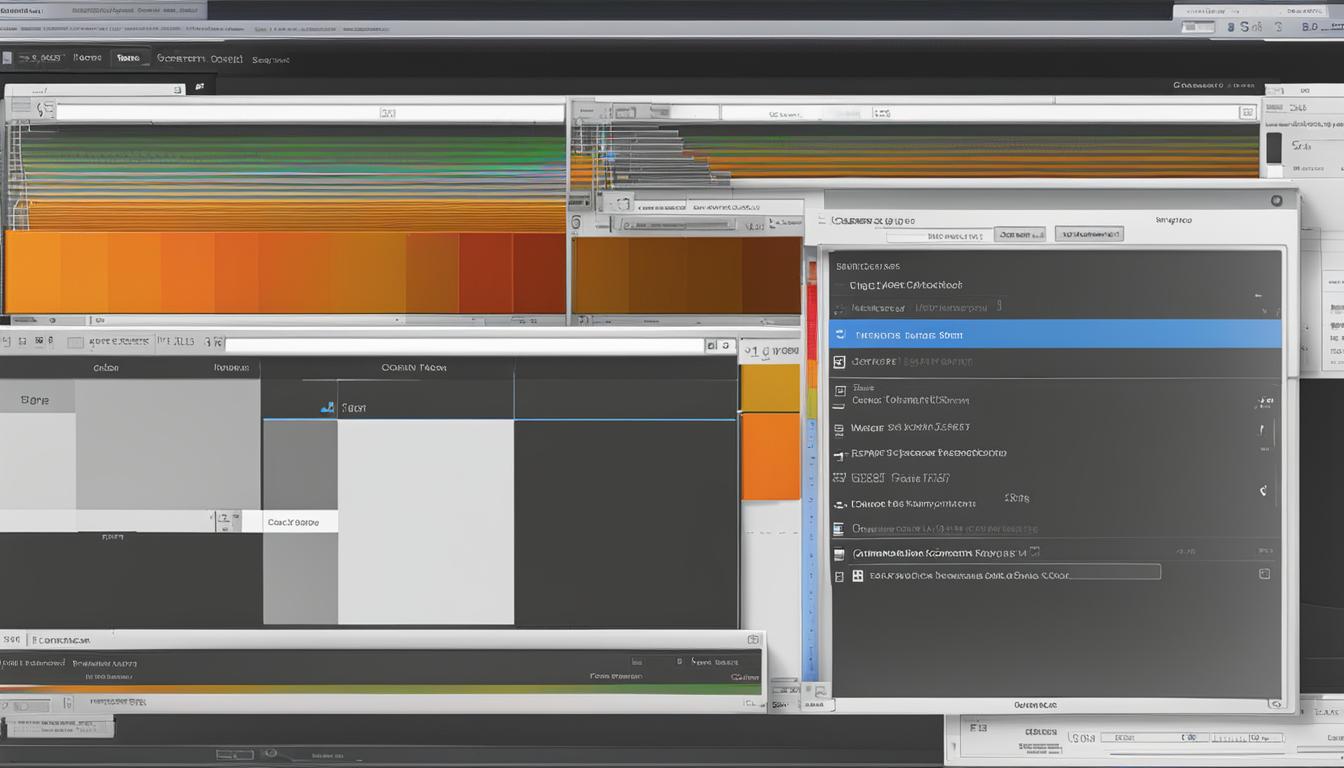Open the COIRIN column header tab

(x=413, y=367)
